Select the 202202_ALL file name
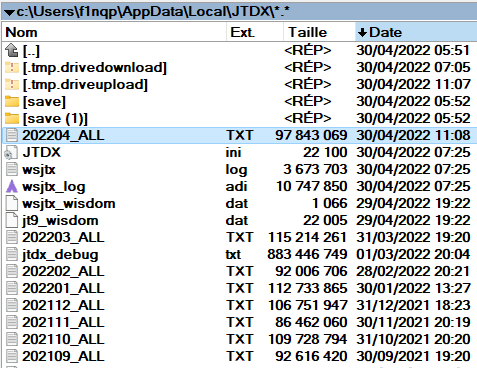Image resolution: width=477 pixels, height=368 pixels. pos(63,271)
